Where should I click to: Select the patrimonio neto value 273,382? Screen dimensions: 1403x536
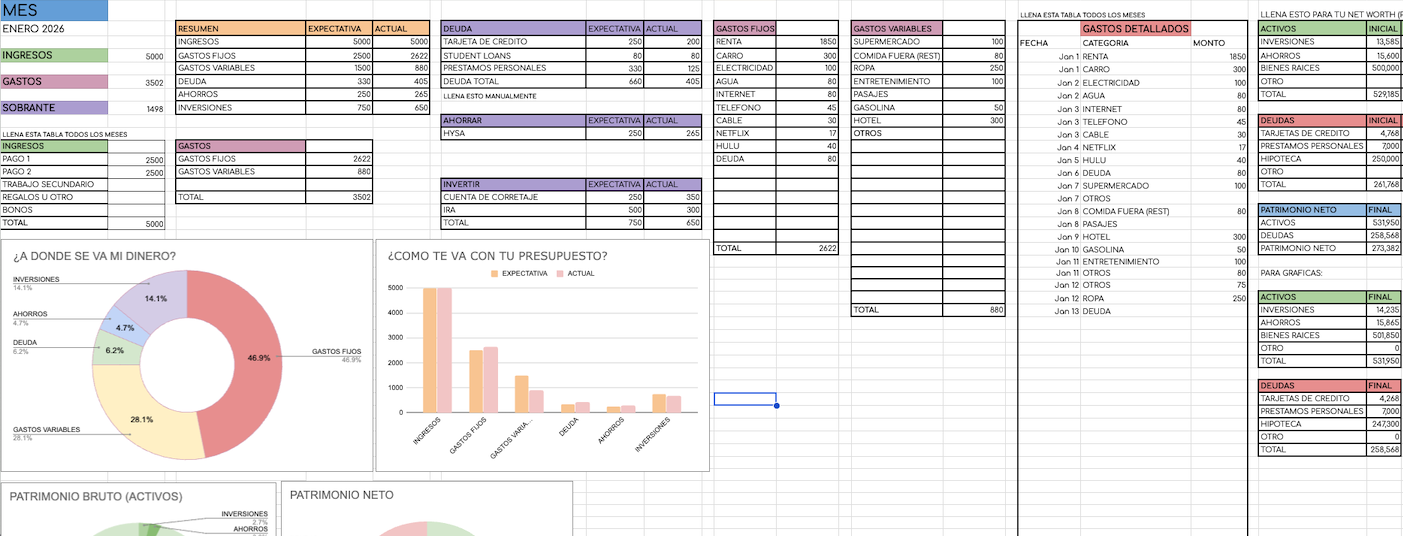1384,248
